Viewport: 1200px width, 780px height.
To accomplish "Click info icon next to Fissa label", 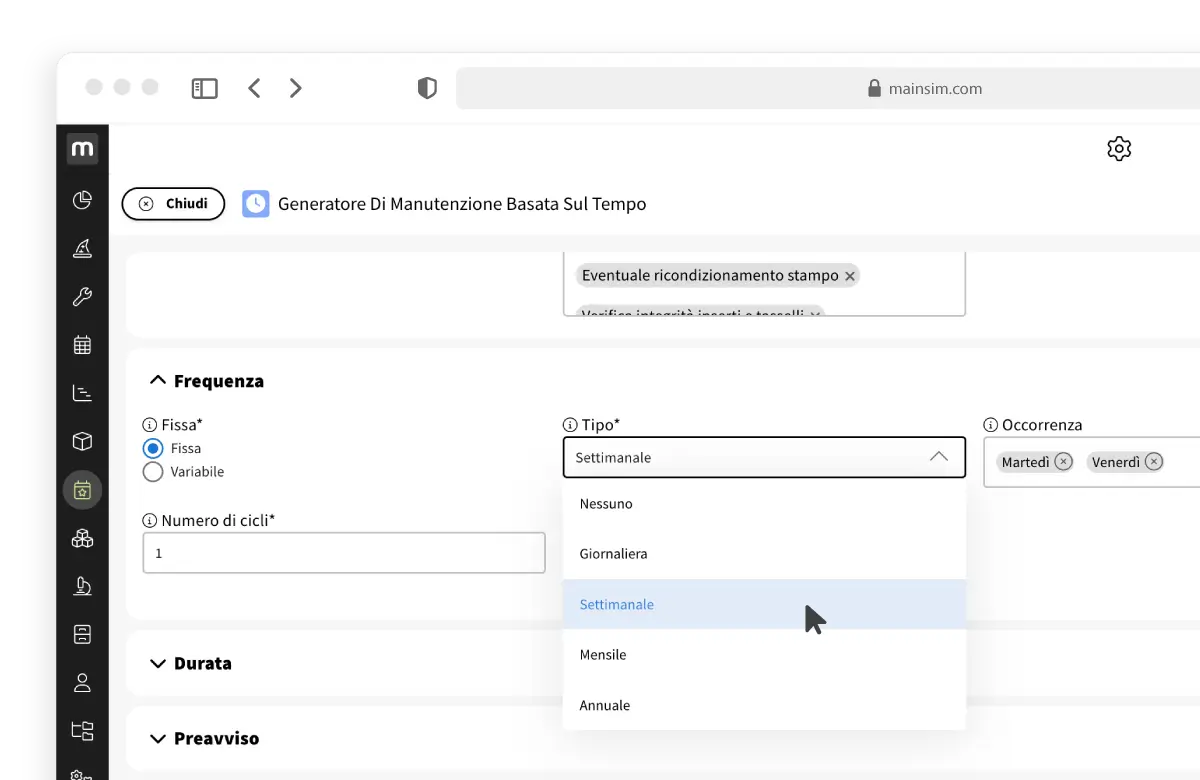I will [x=150, y=425].
